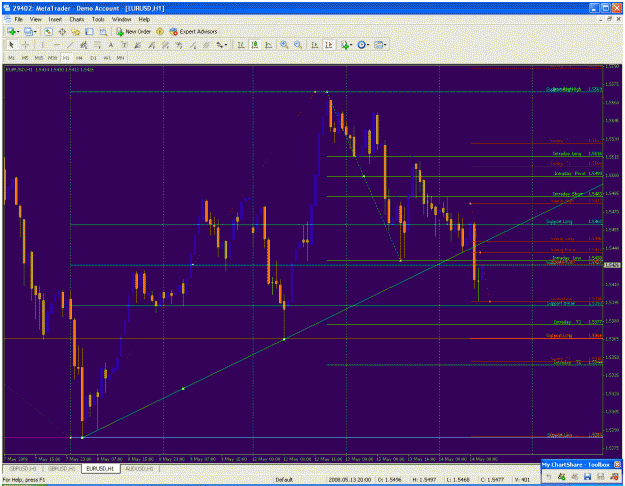
Task: Click the 2008.05.13 20:00 status bar date
Action: (350, 480)
